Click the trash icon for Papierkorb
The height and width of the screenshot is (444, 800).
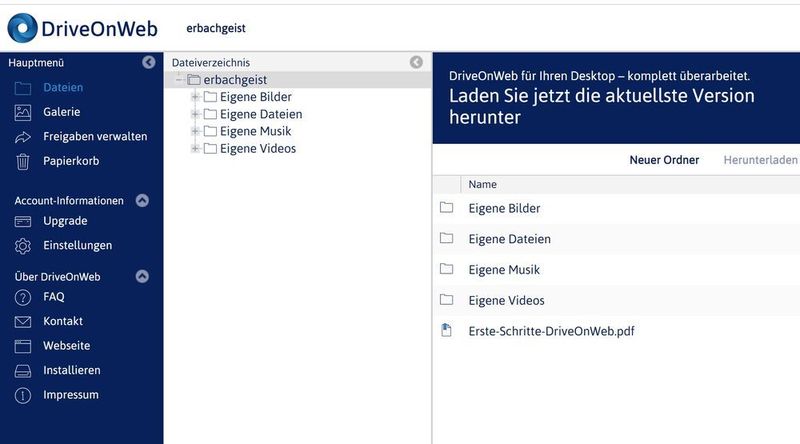(22, 161)
